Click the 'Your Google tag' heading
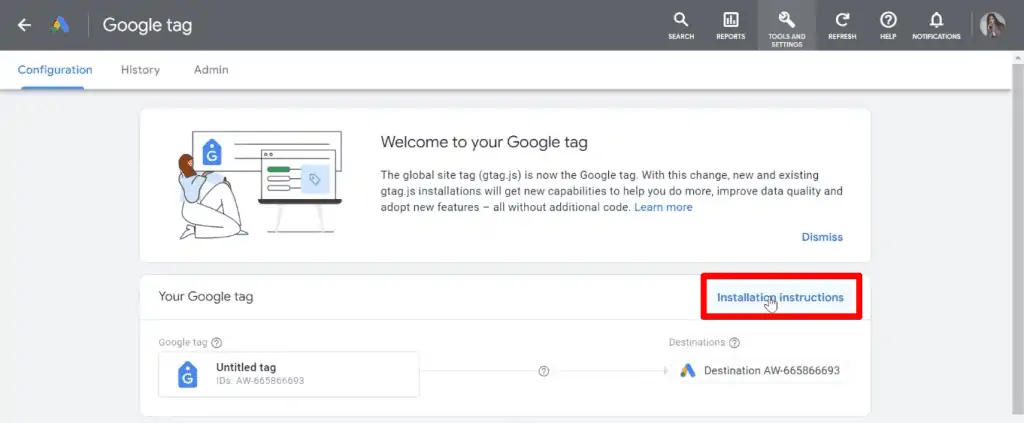This screenshot has height=423, width=1024. pyautogui.click(x=206, y=296)
